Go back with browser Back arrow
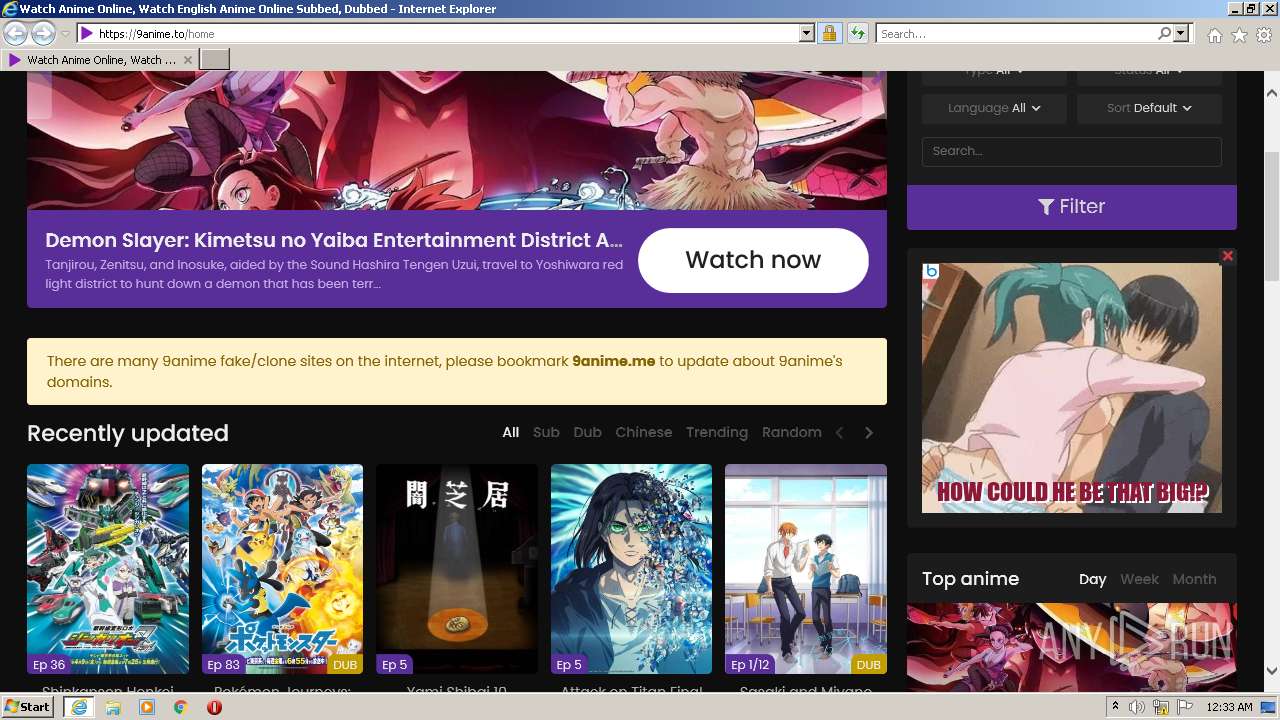 pos(15,33)
